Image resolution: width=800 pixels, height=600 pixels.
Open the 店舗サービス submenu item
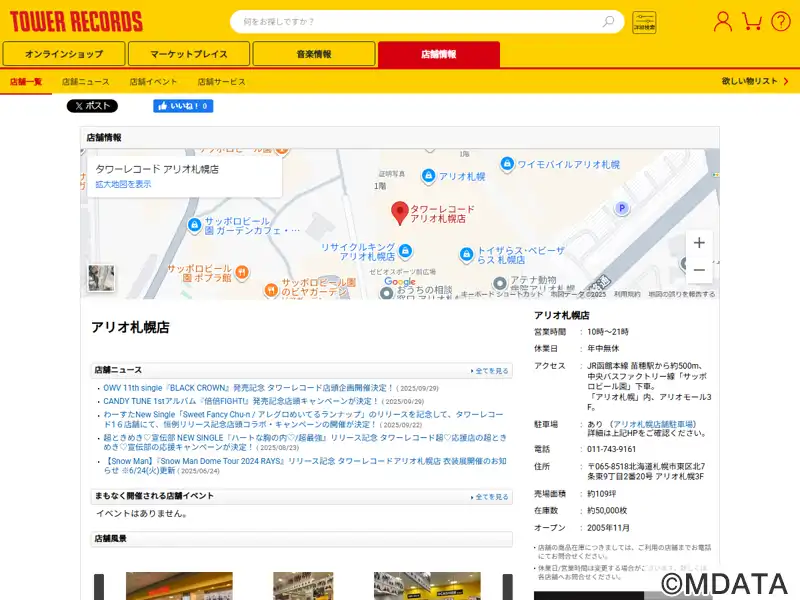(221, 82)
